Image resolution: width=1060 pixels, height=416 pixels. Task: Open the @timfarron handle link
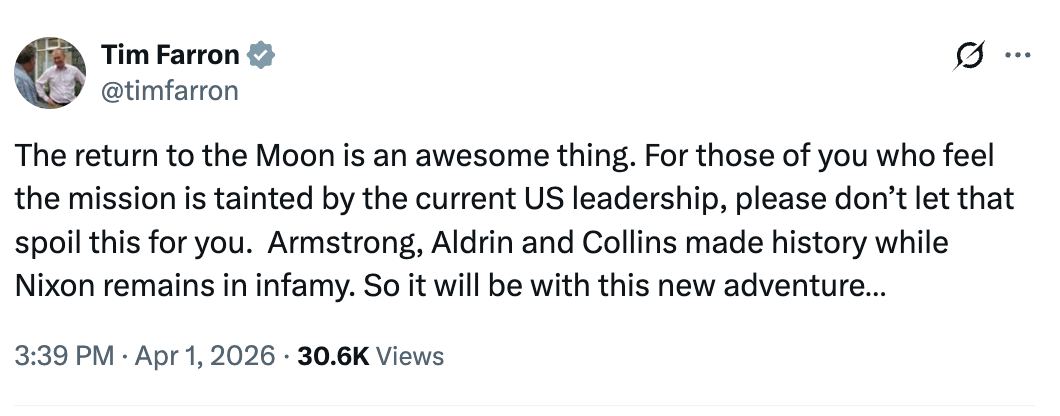(170, 91)
